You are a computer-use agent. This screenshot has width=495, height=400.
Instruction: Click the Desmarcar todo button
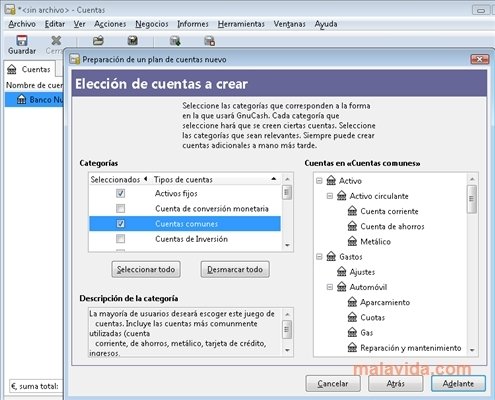(235, 269)
